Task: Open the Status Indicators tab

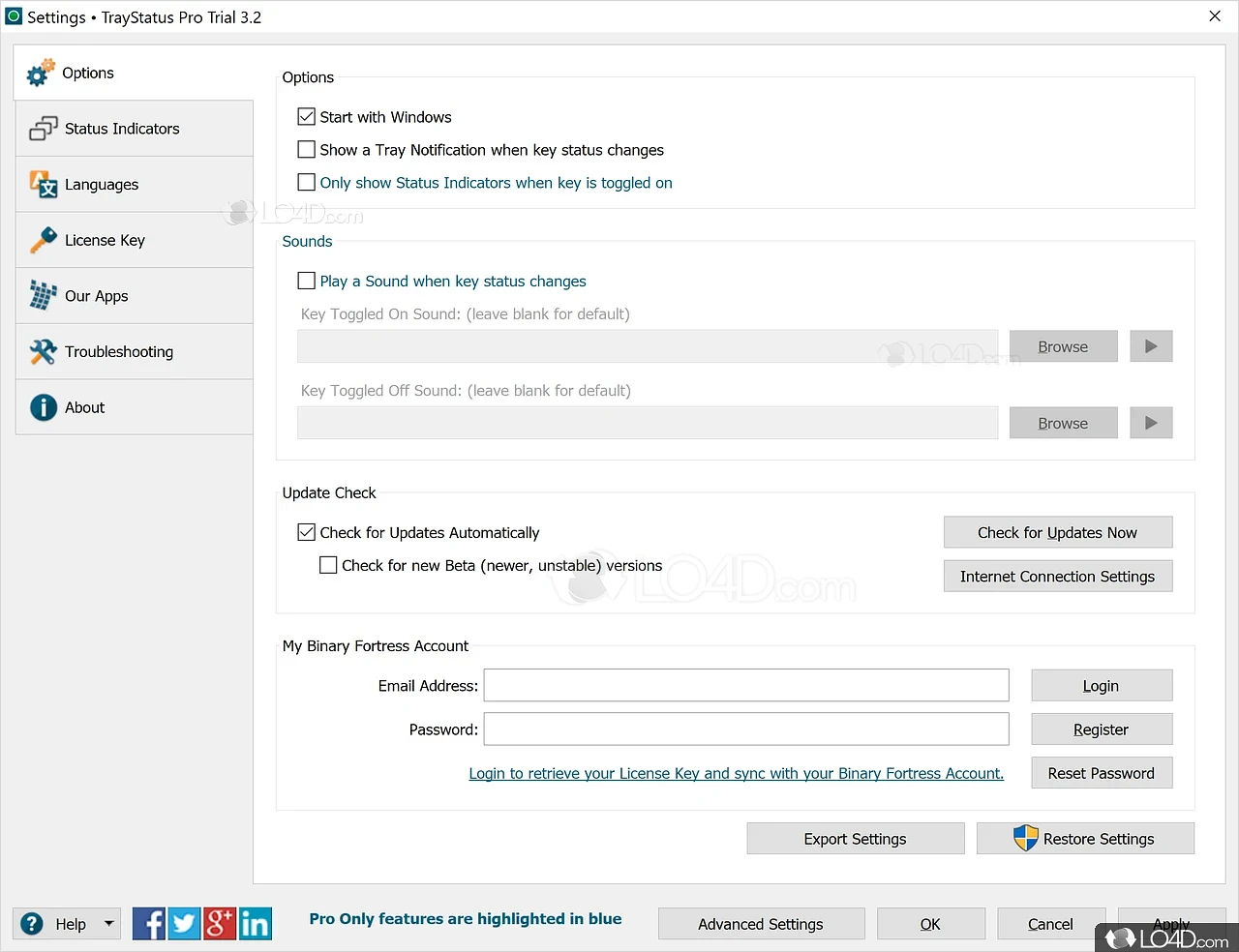Action: tap(135, 129)
